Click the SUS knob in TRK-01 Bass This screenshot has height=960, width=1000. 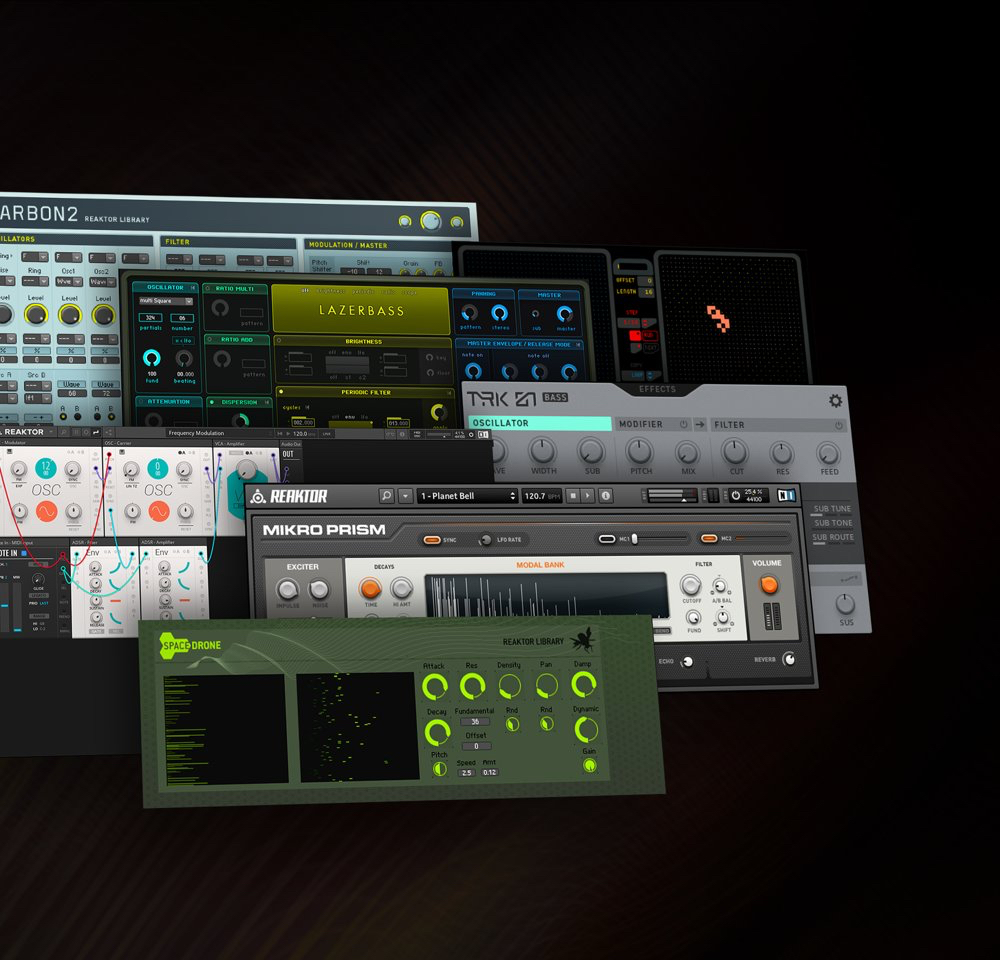(845, 603)
